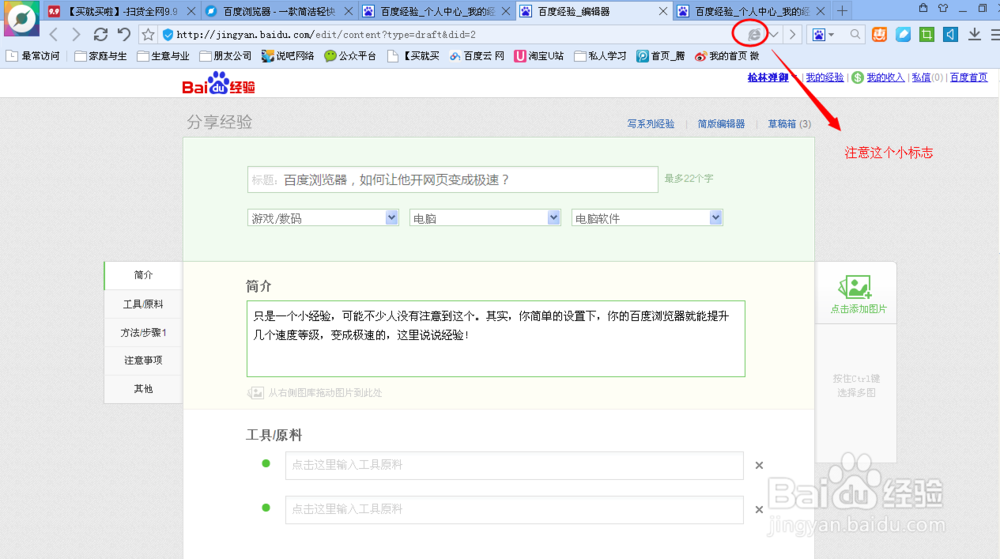Click into the 简介 text area
The image size is (1000, 559).
pyautogui.click(x=496, y=338)
